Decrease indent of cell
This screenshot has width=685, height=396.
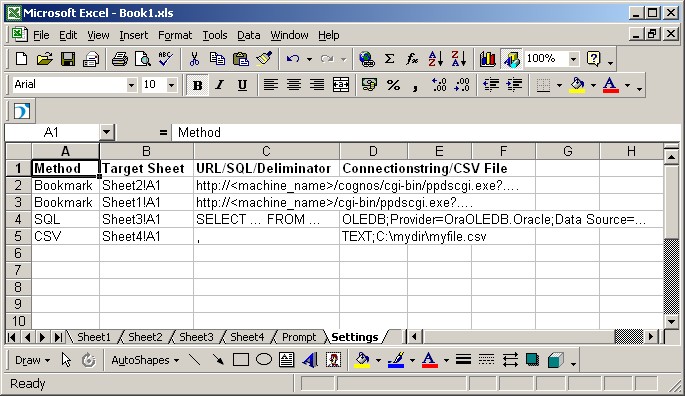(491, 85)
